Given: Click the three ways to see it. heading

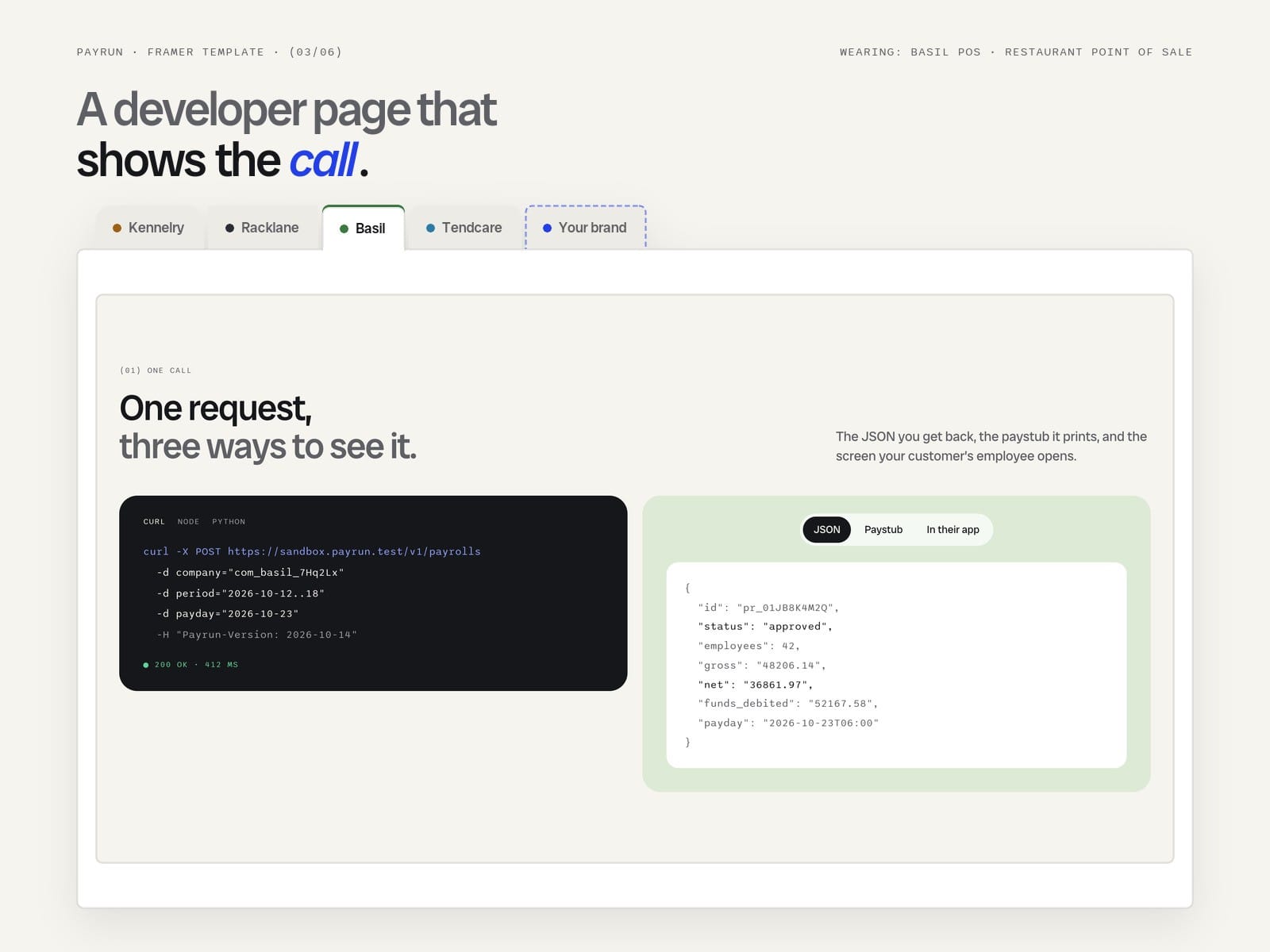Looking at the screenshot, I should pyautogui.click(x=268, y=447).
